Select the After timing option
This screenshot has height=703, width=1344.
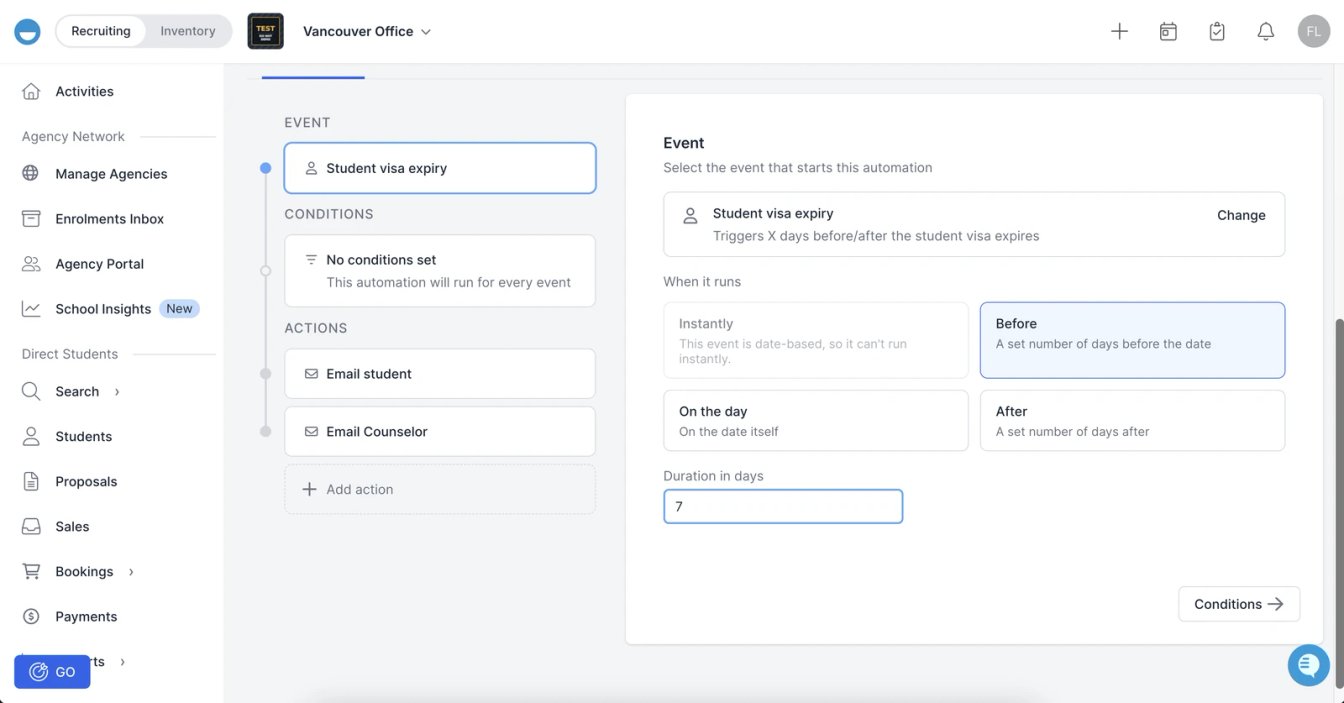1132,420
